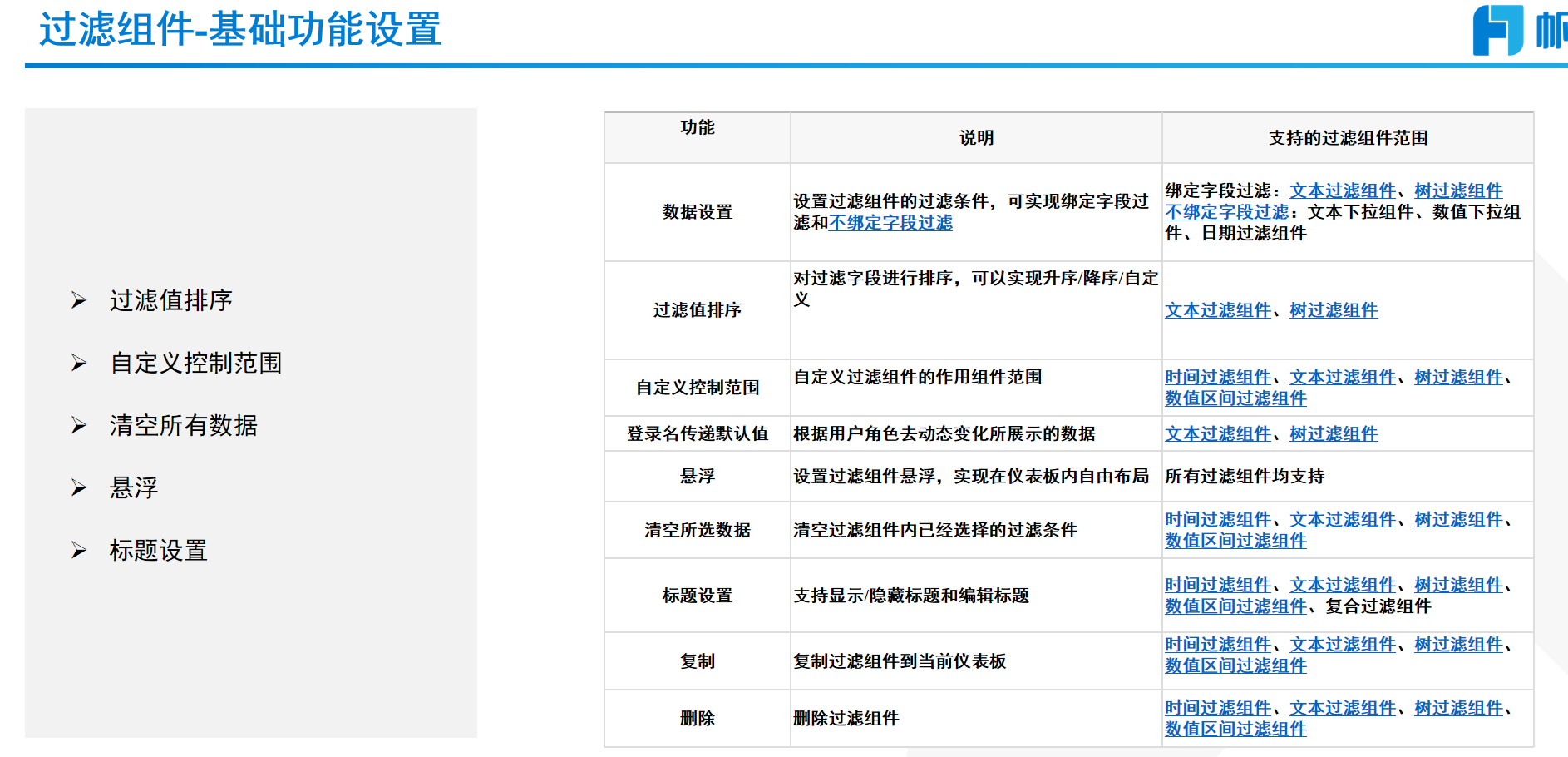Click the 数据设置 cell in 功能 column

[698, 212]
